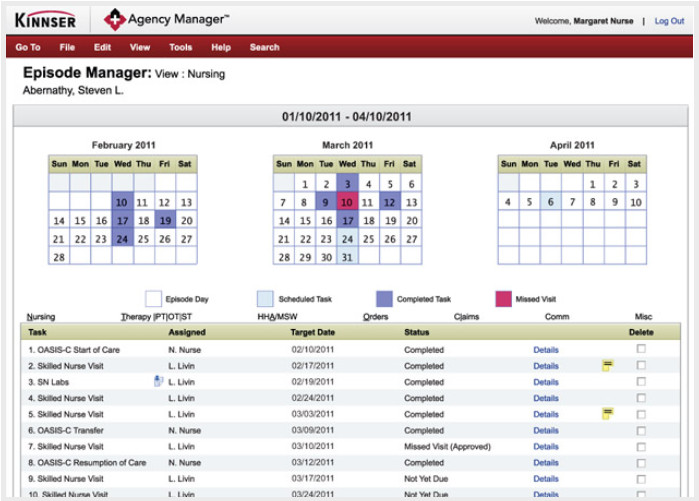This screenshot has width=699, height=501.
Task: Switch to the Misc tab
Action: (643, 316)
